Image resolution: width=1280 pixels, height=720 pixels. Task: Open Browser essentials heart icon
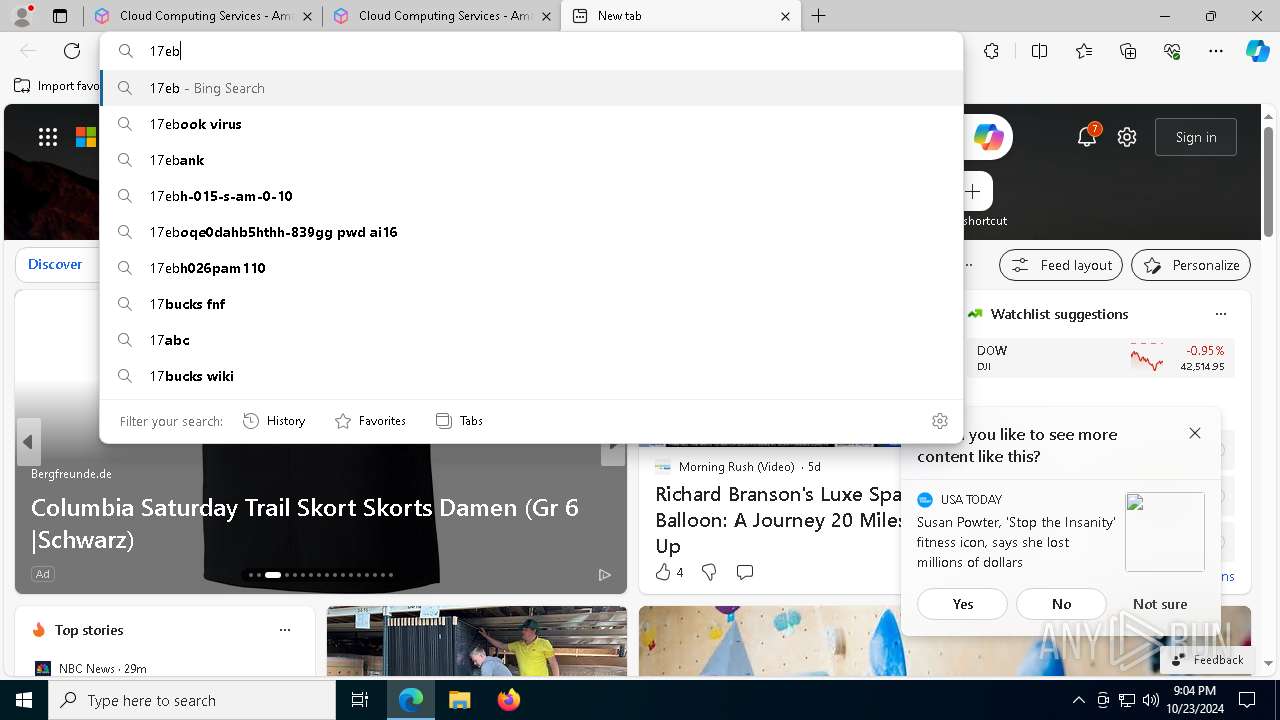1172,51
